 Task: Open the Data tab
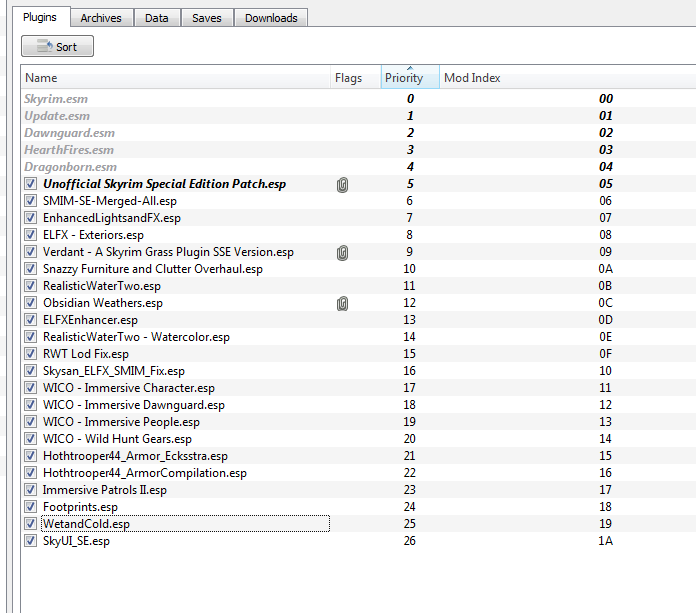pyautogui.click(x=157, y=18)
